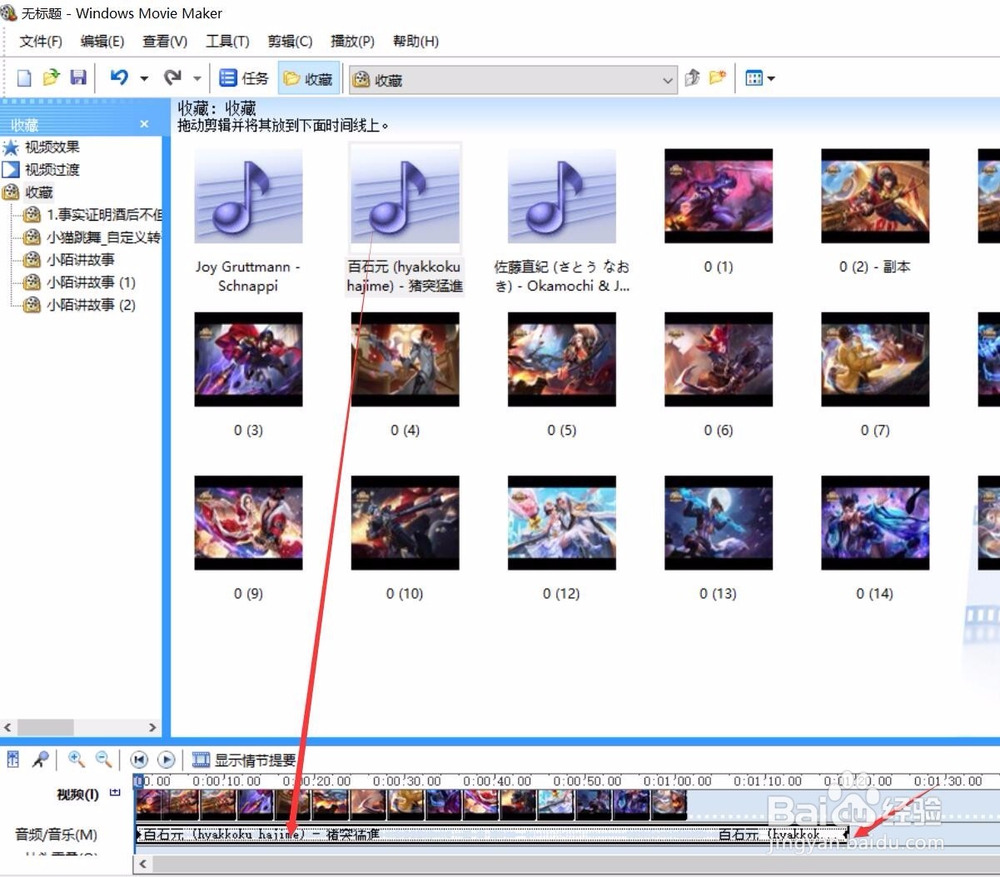Open the 文件(F) menu
Viewport: 1000px width, 877px height.
[41, 41]
